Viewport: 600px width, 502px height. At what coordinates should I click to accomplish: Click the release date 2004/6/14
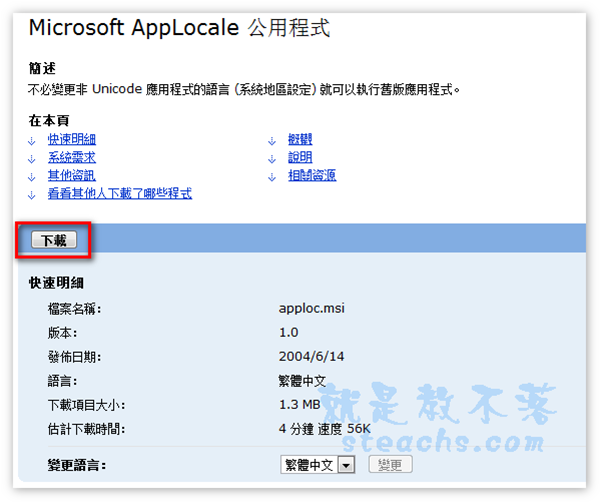[x=311, y=357]
